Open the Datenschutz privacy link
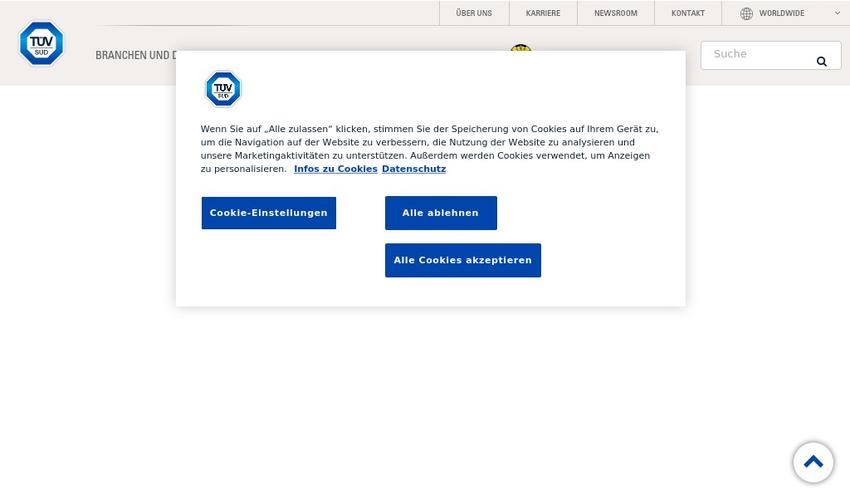The height and width of the screenshot is (500, 850). pos(413,169)
